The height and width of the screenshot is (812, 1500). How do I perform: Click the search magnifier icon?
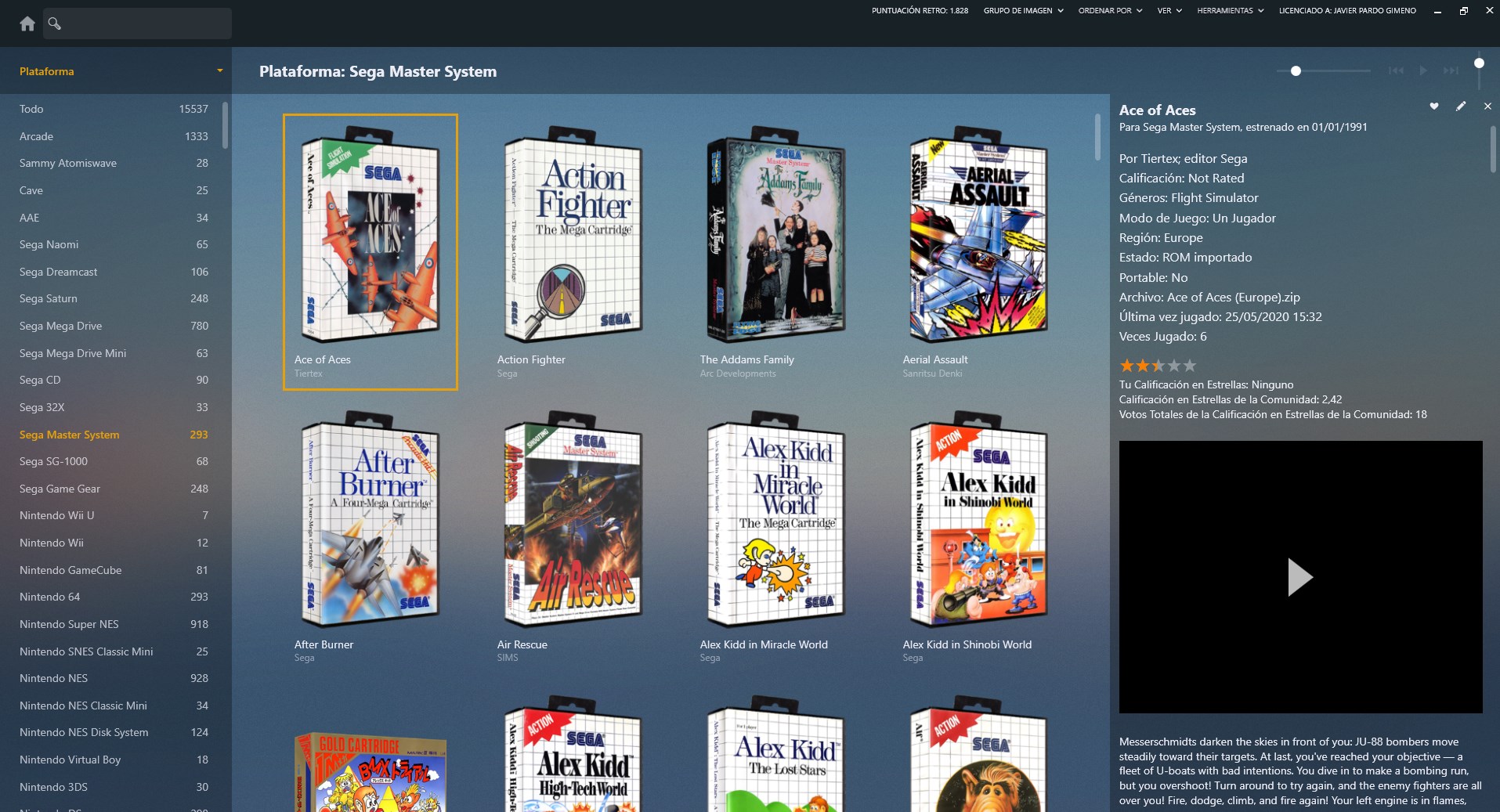[54, 23]
